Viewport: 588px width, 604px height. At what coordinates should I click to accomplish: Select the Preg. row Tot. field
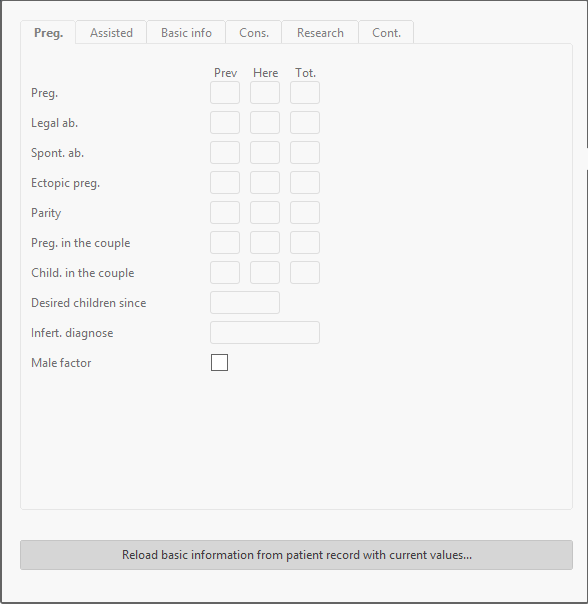coord(305,92)
